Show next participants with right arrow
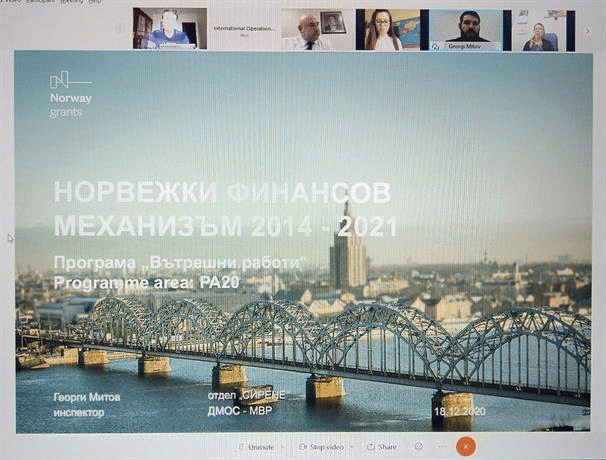 coord(587,31)
